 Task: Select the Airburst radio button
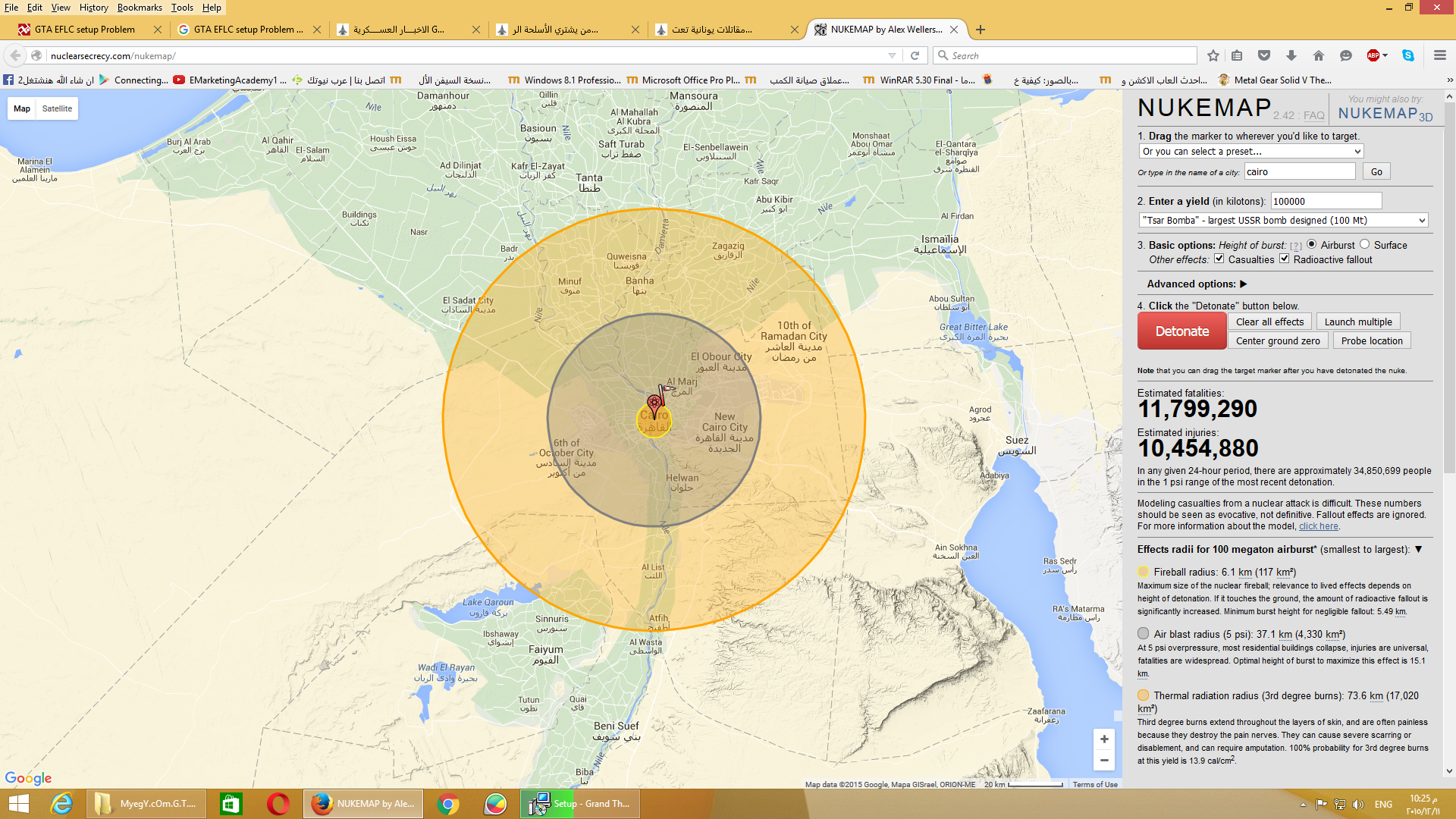(1311, 244)
